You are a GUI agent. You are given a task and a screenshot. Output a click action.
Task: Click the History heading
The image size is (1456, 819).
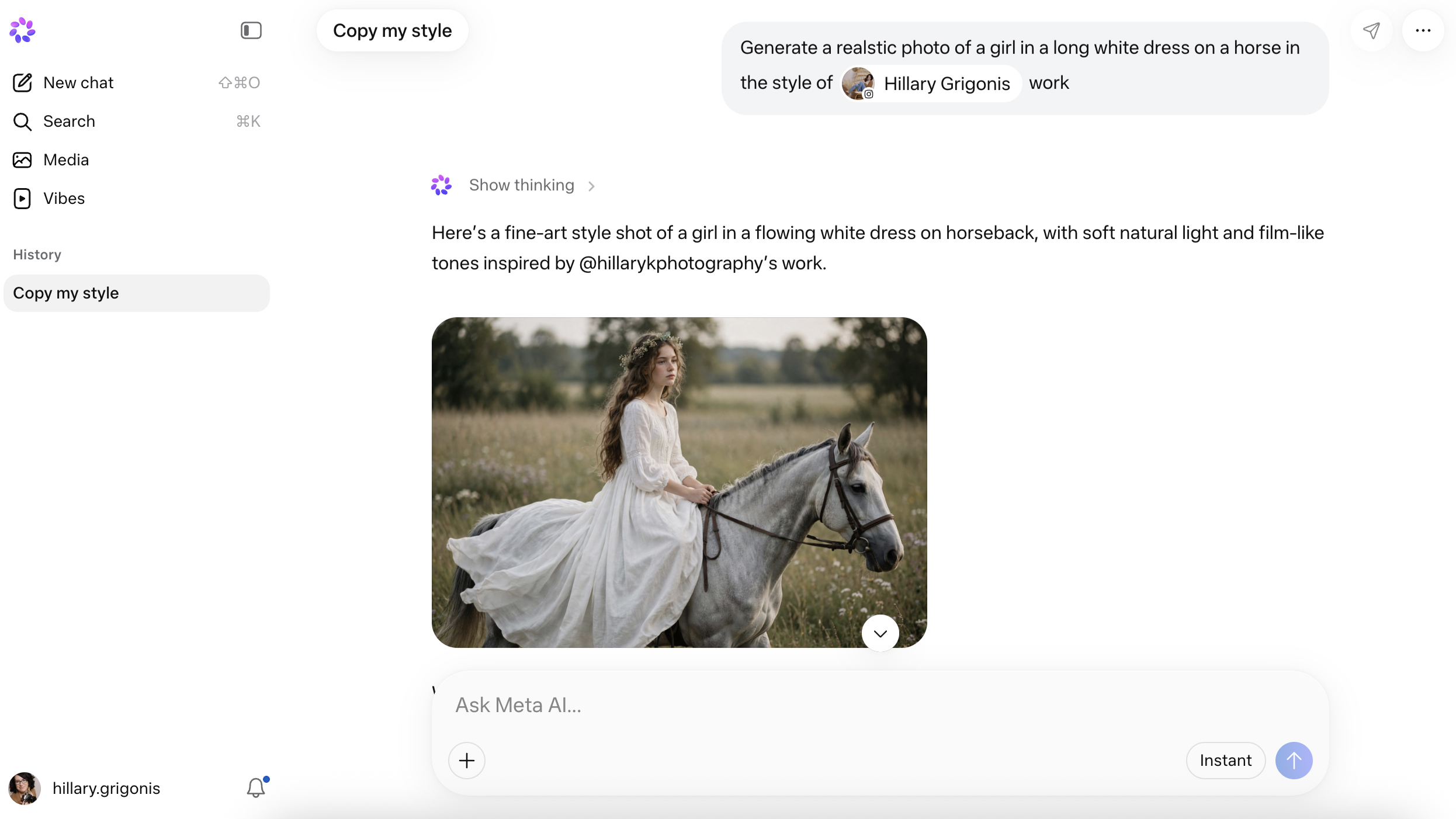point(37,255)
